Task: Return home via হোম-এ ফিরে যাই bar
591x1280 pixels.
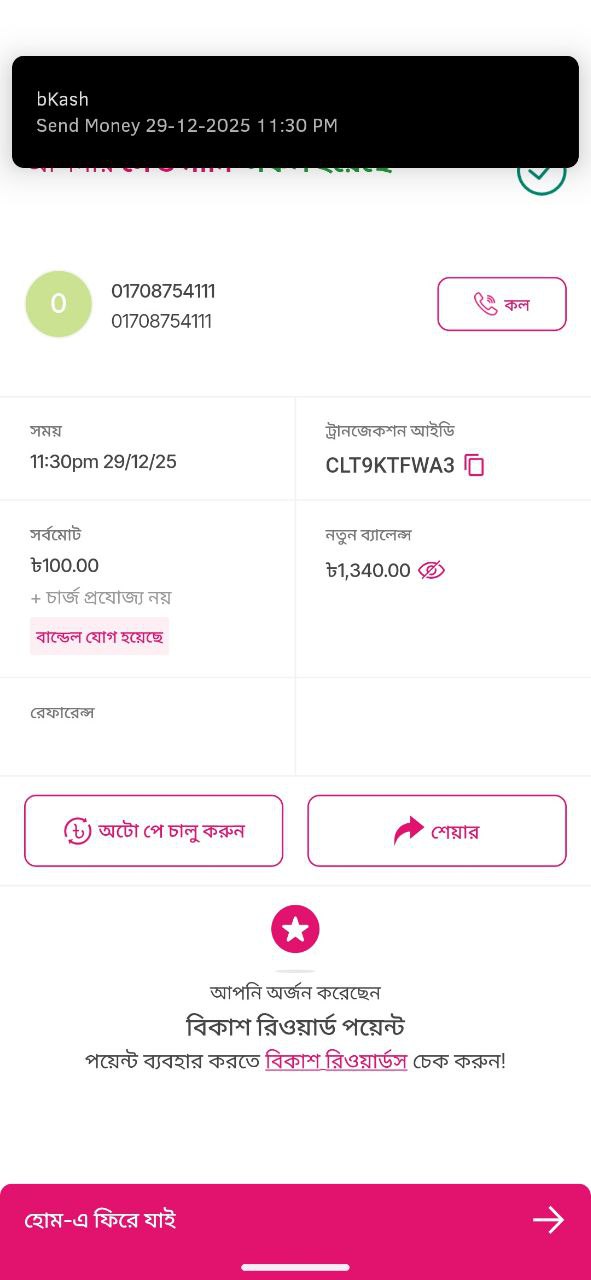Action: click(x=295, y=1219)
